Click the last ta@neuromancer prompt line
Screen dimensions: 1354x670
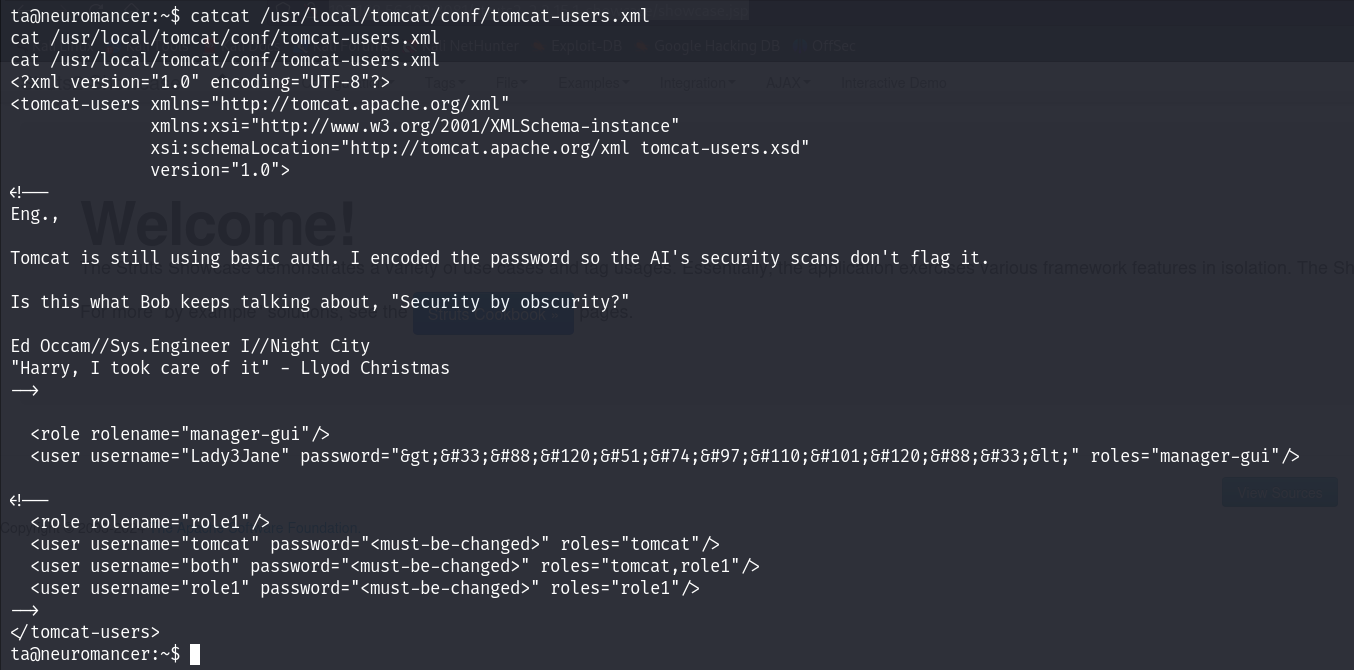pos(95,654)
